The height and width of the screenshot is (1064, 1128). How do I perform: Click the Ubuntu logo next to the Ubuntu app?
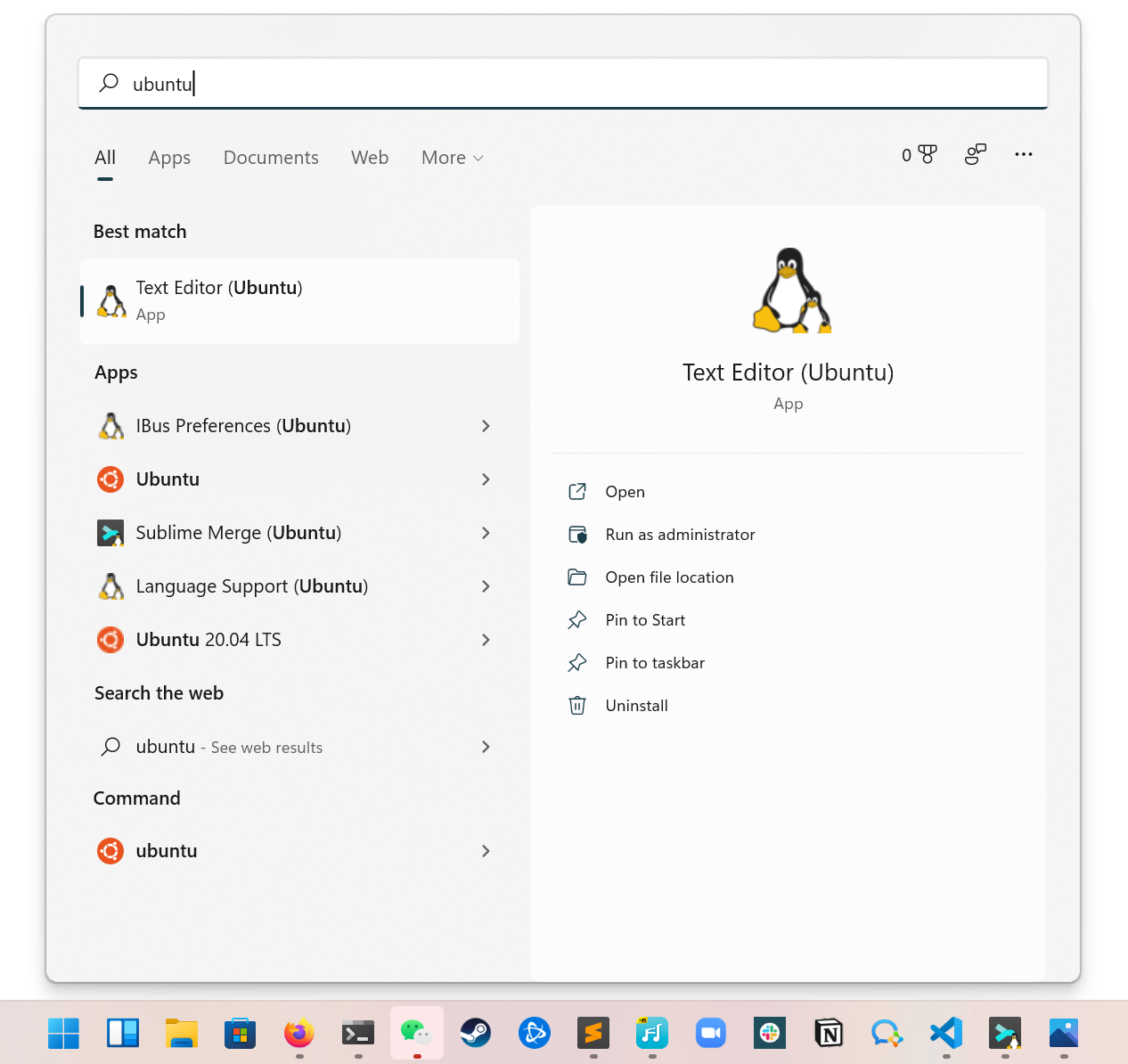tap(110, 479)
